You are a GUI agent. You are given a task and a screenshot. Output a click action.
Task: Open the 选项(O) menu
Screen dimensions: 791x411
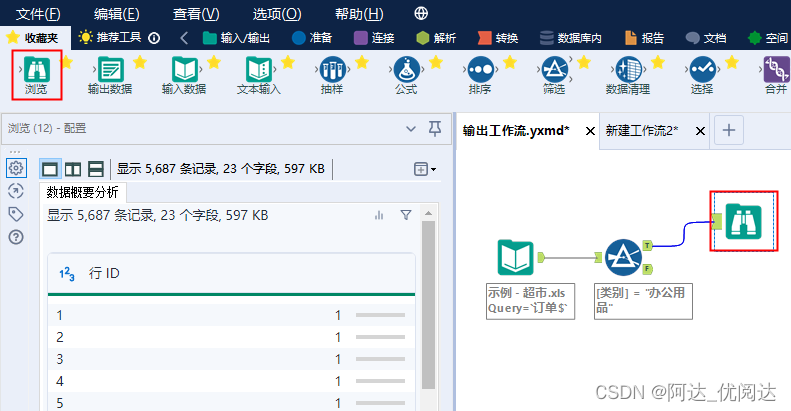point(276,14)
